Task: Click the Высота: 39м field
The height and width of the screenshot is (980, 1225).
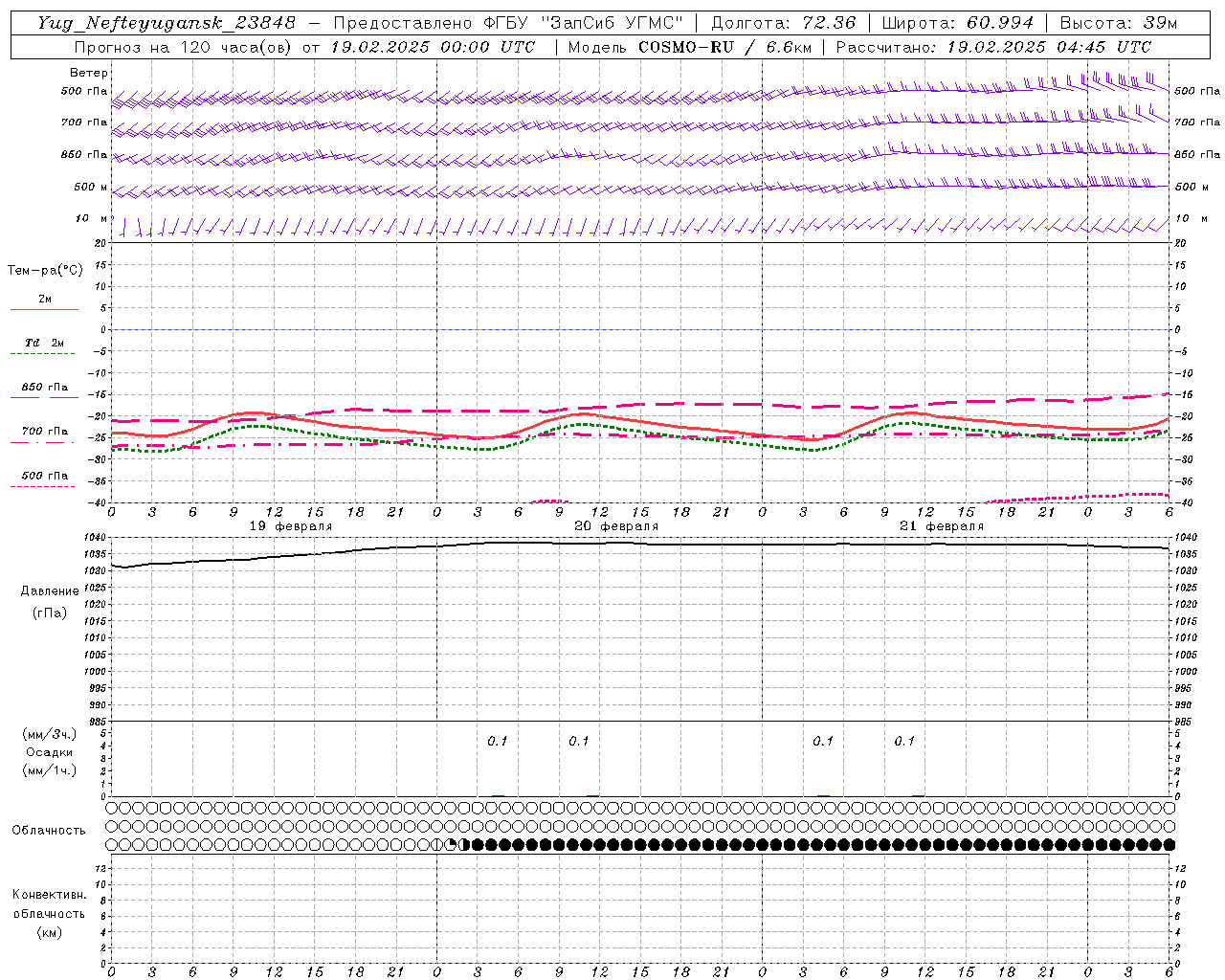Action: (1119, 23)
